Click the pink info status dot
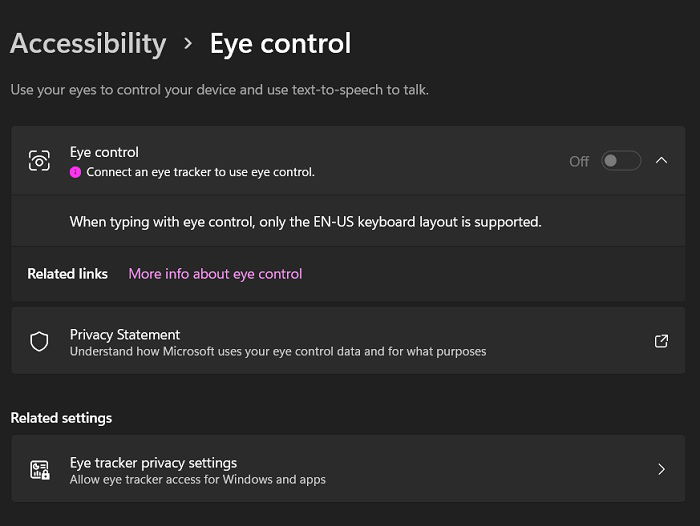This screenshot has width=700, height=526. pos(75,172)
